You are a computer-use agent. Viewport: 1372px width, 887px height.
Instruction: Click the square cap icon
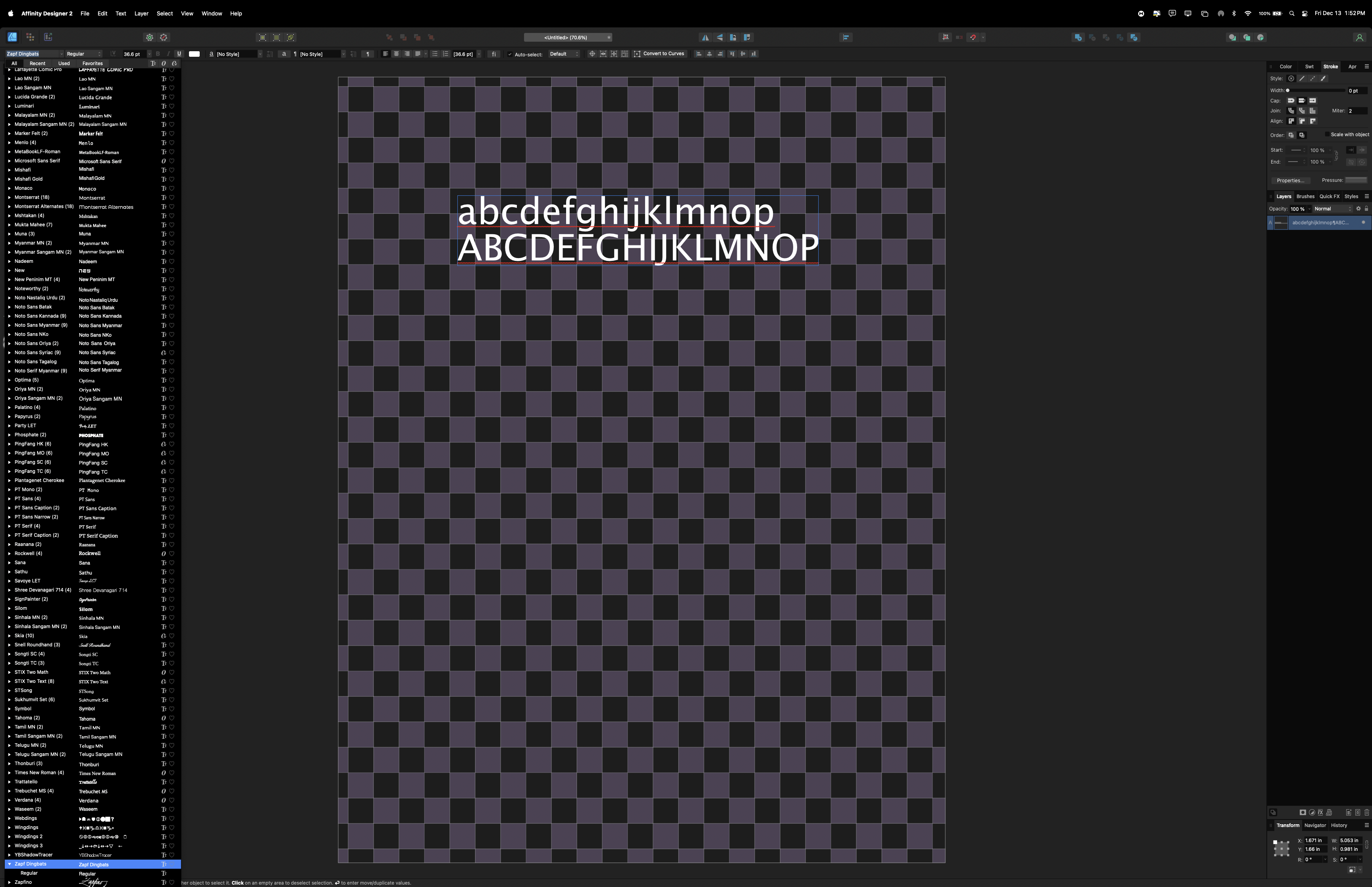point(1313,100)
